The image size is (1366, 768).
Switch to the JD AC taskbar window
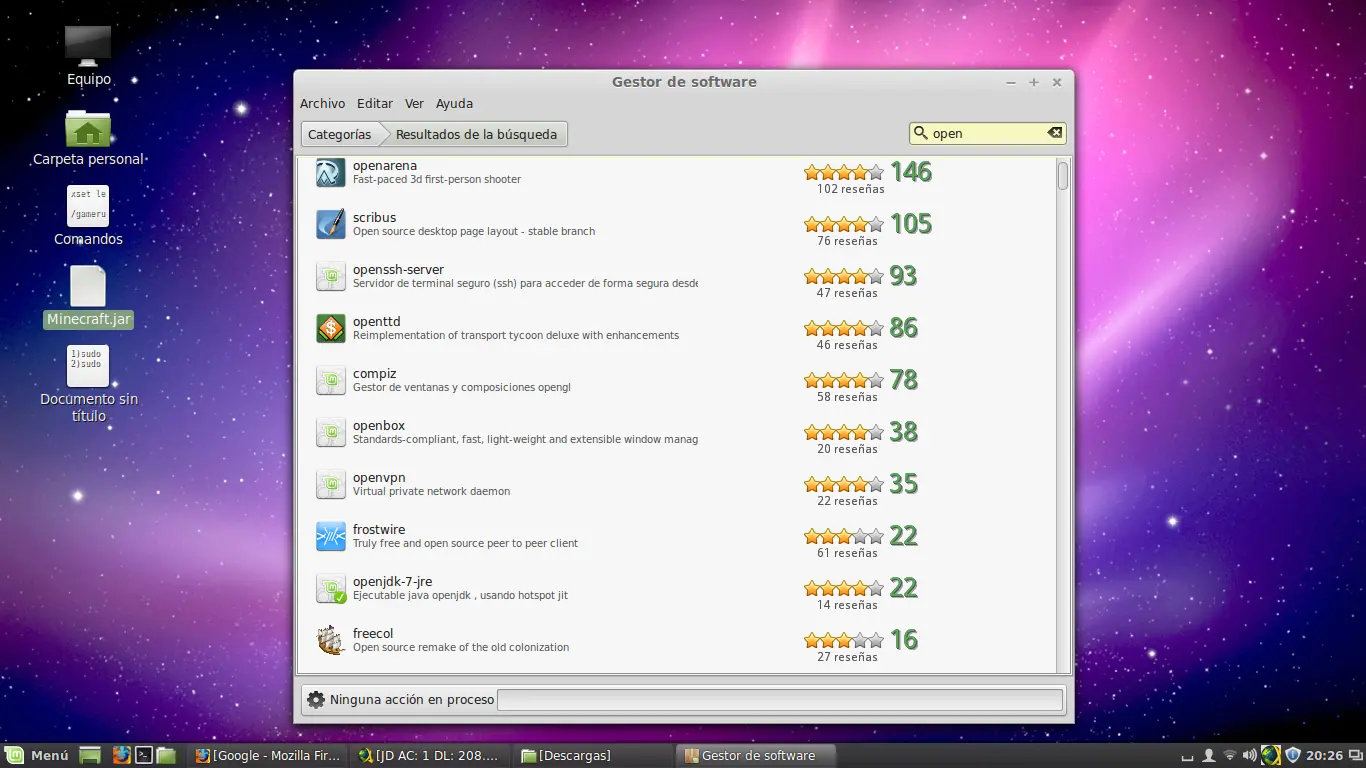point(430,755)
